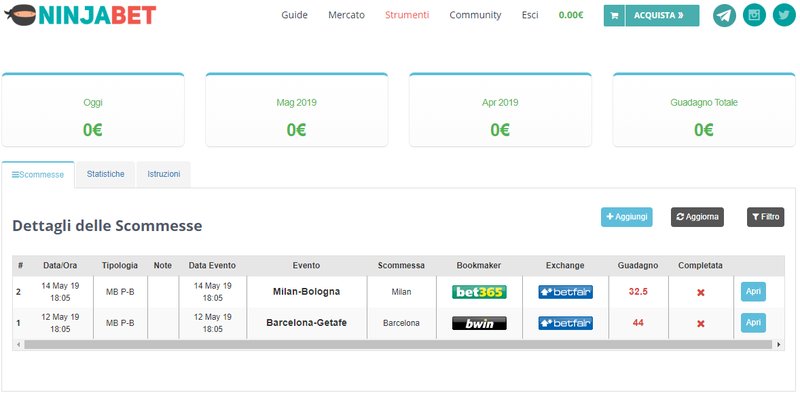Screen dimensions: 800x395
Task: Open the Community menu
Action: (476, 15)
